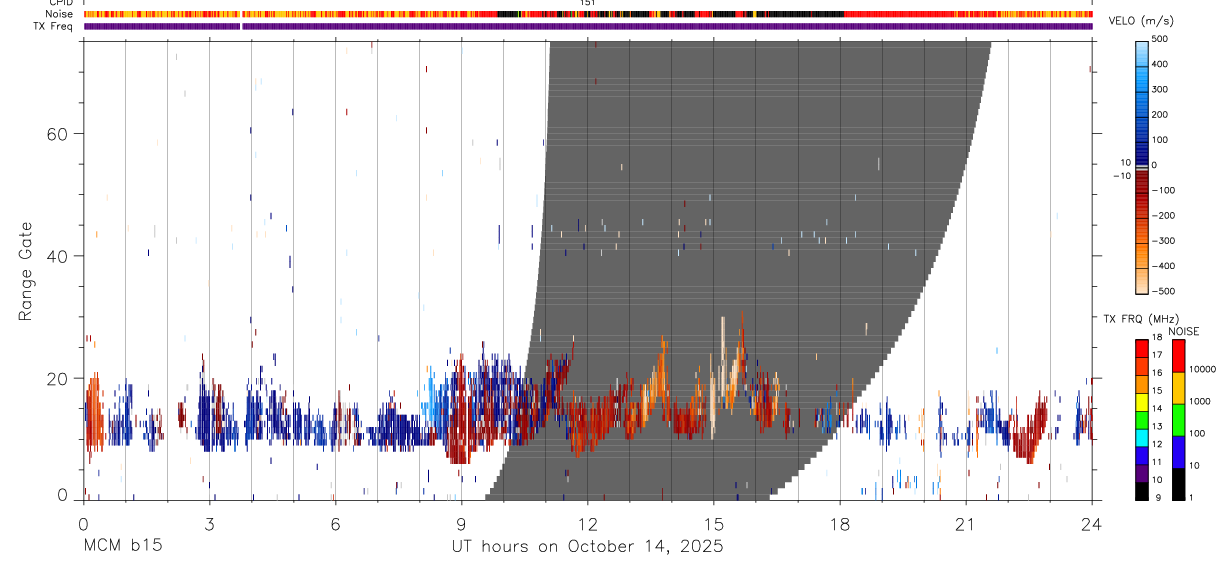Screen dimensions: 1228x567
Task: Click the red NOISE swatch above 10000
Action: tap(1178, 356)
